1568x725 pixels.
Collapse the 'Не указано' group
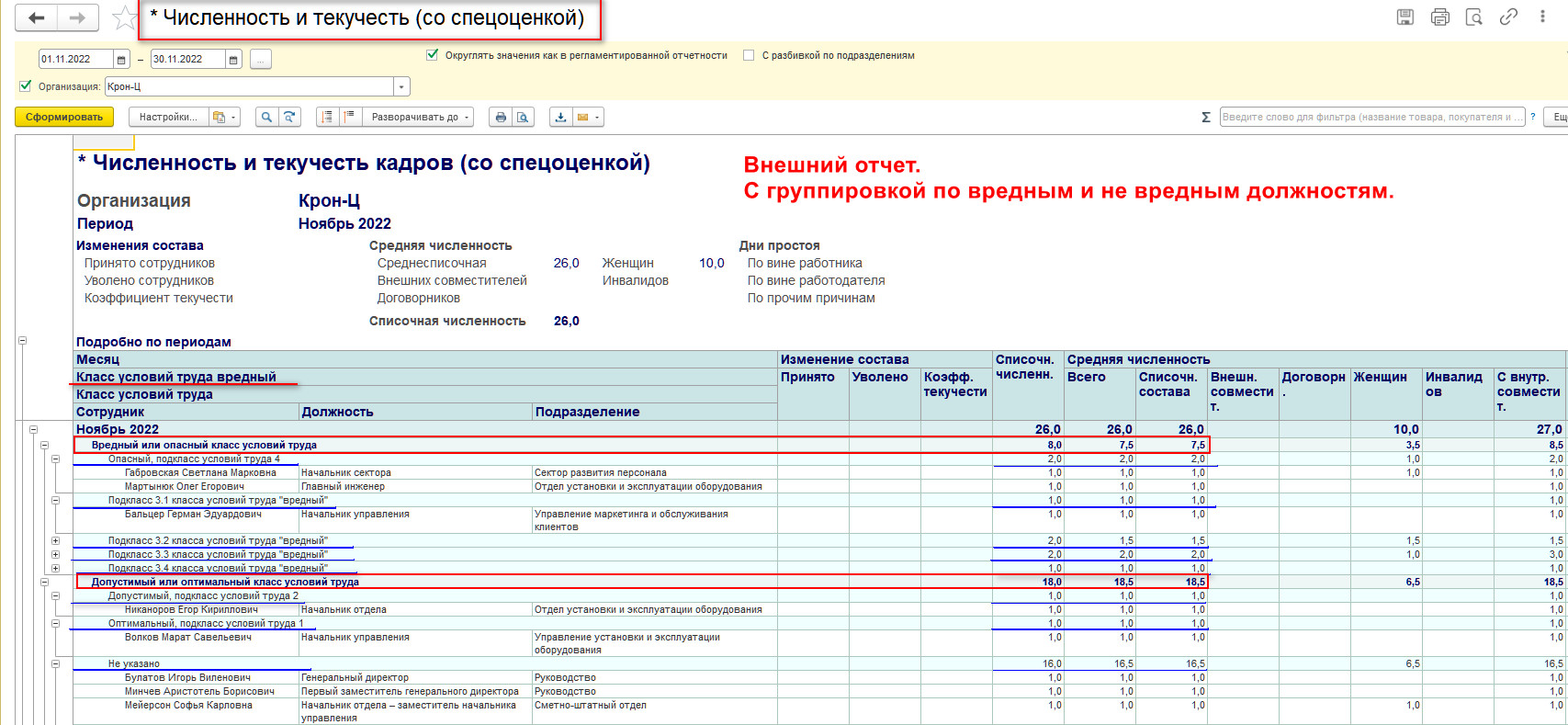click(55, 663)
